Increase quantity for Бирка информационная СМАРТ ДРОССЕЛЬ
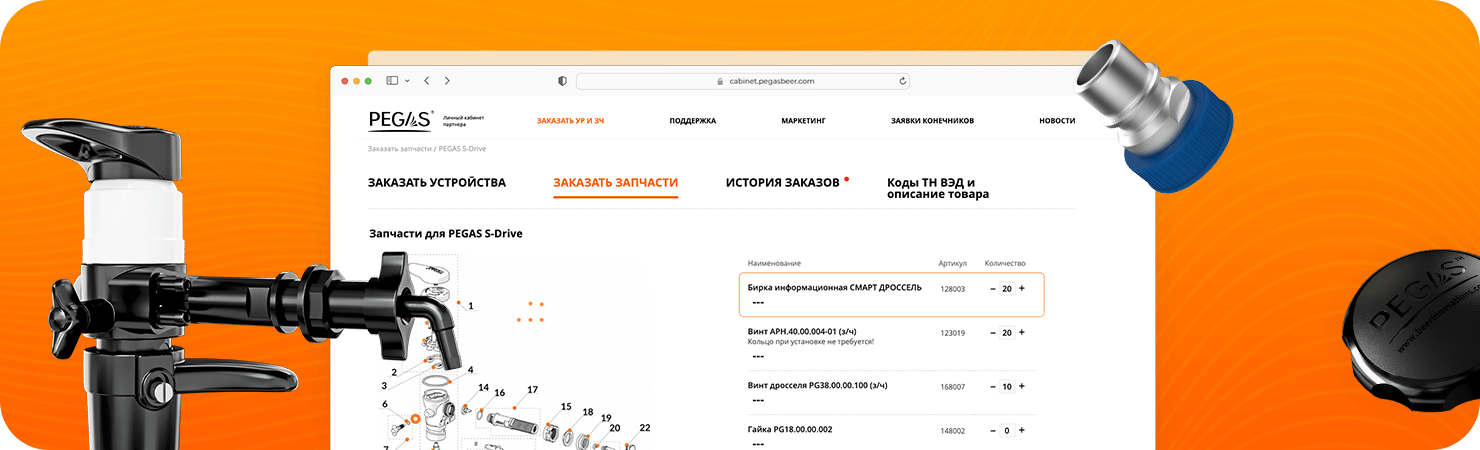1480x450 pixels. coord(1021,288)
